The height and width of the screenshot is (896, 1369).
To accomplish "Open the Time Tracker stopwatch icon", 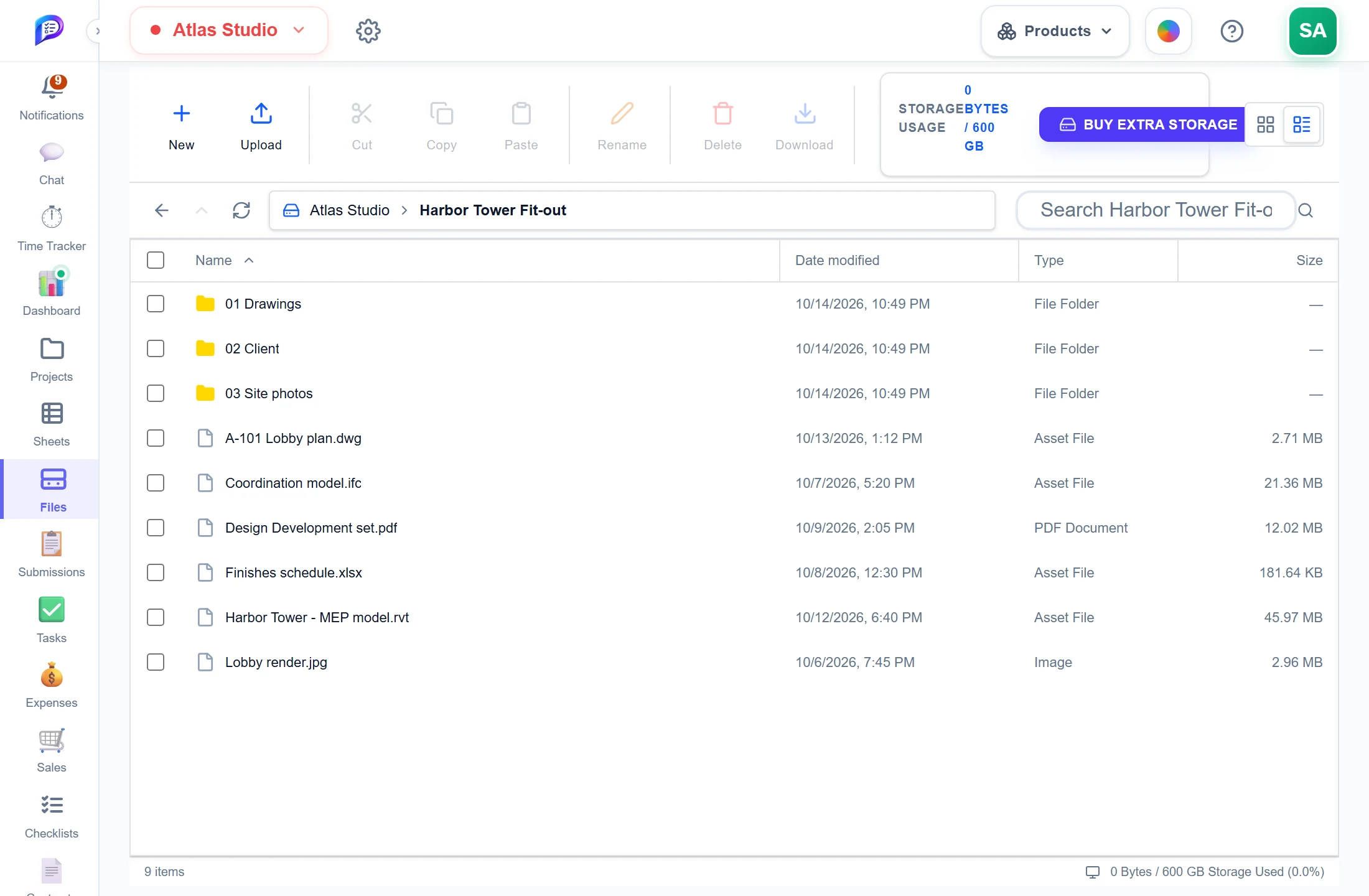I will [x=52, y=217].
